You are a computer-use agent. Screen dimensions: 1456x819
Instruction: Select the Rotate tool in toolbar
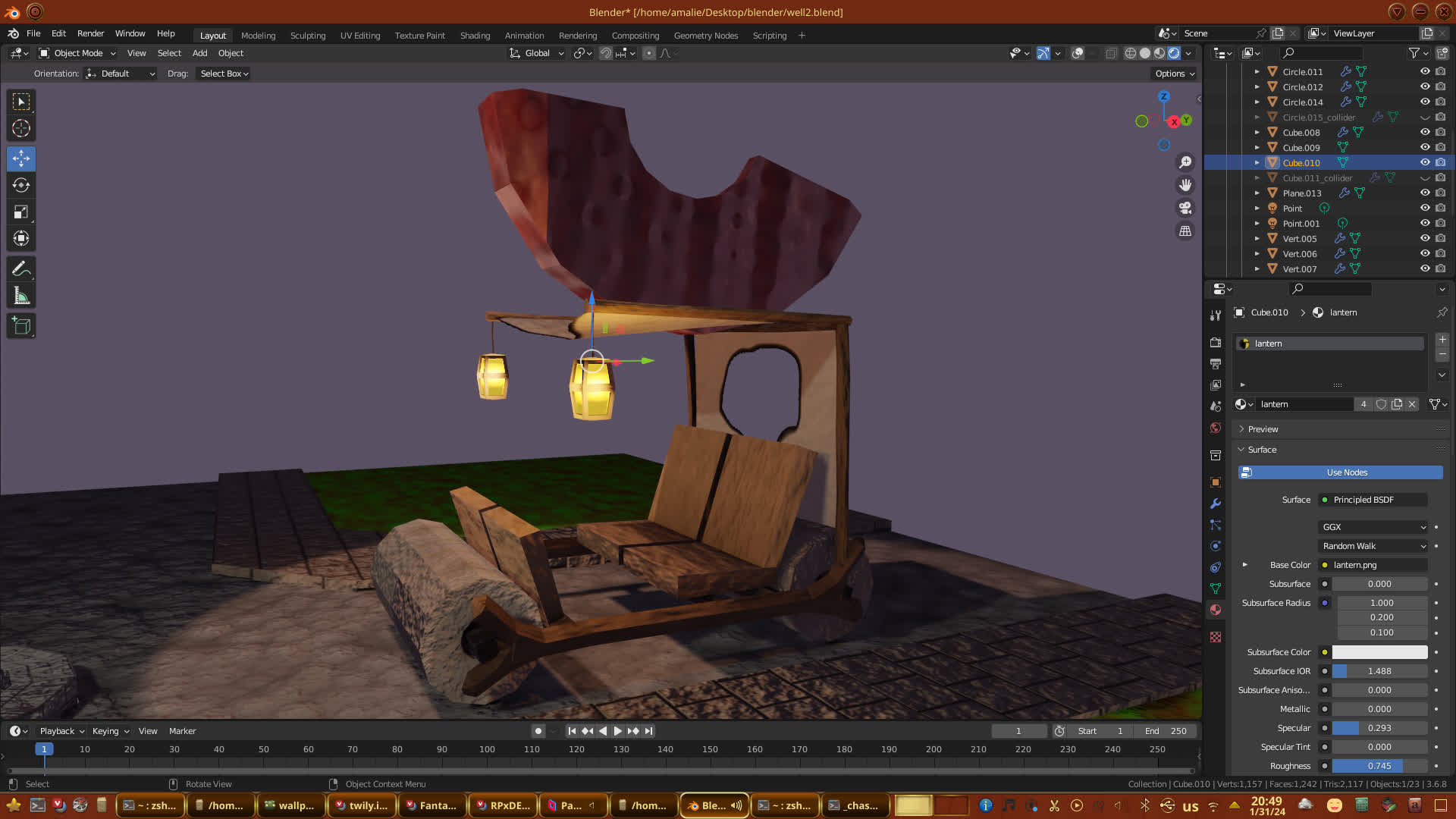pyautogui.click(x=21, y=186)
